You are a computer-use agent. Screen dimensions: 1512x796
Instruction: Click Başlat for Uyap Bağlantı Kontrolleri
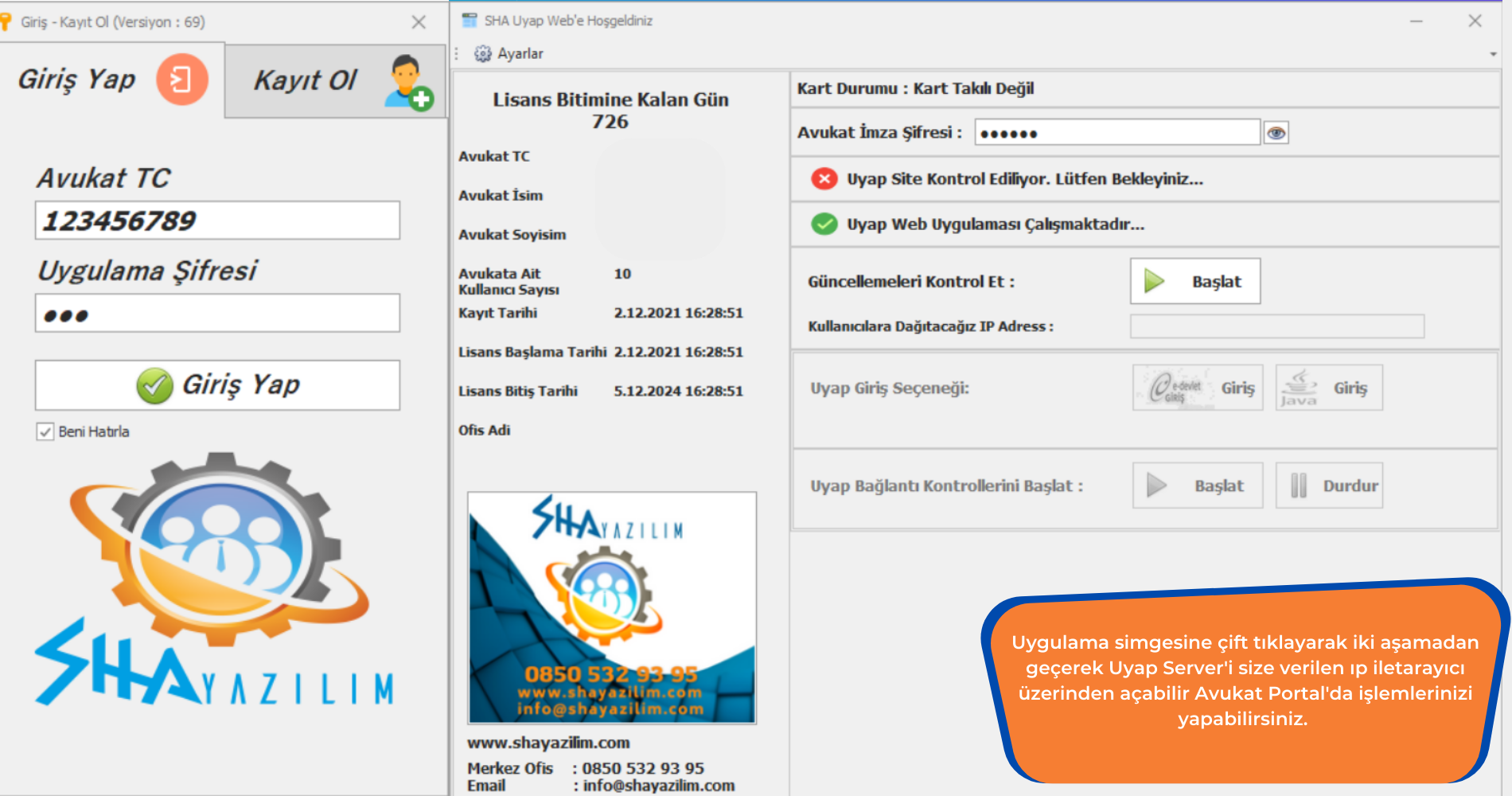click(x=1198, y=486)
